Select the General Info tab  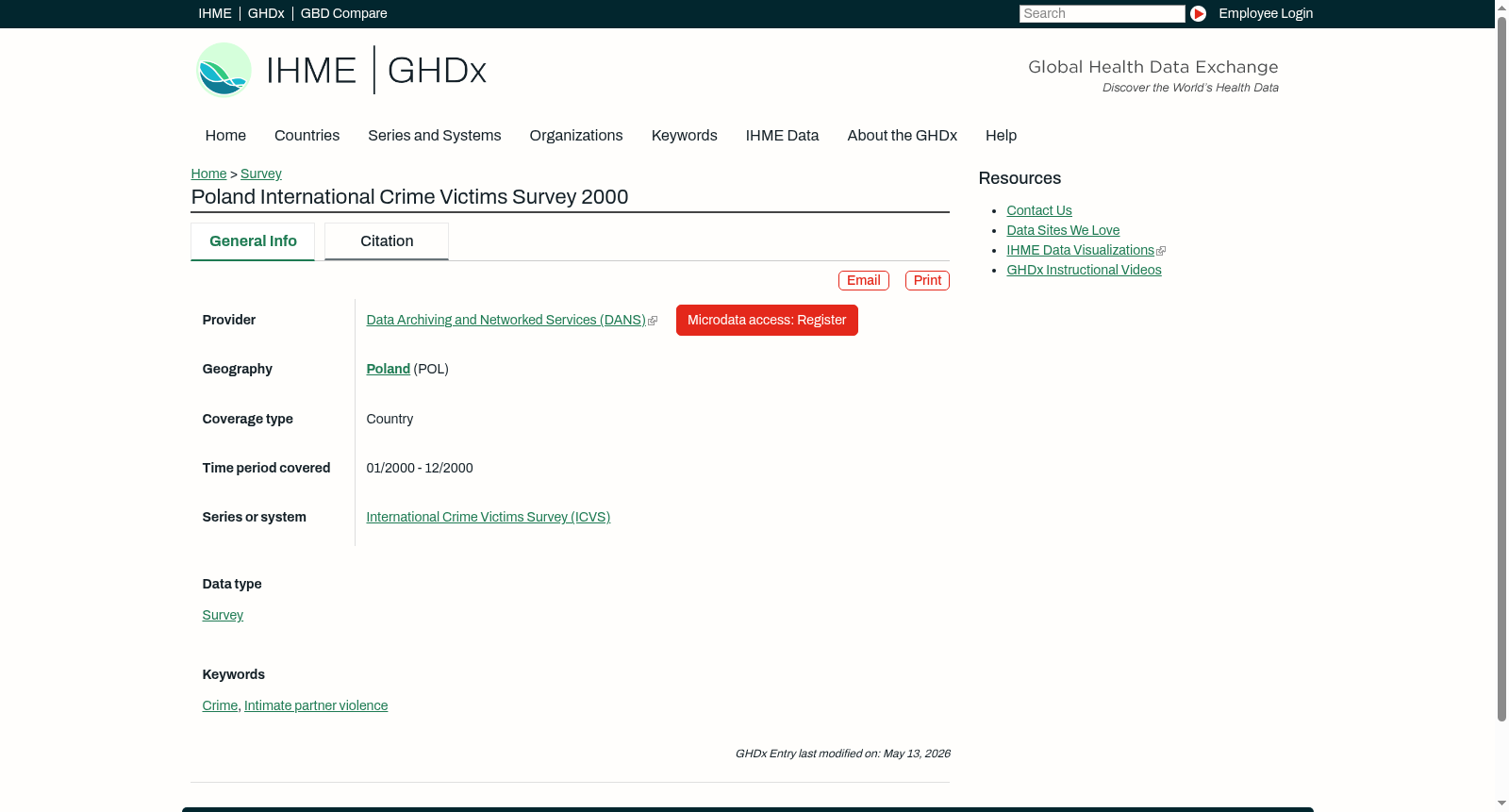pyautogui.click(x=253, y=241)
